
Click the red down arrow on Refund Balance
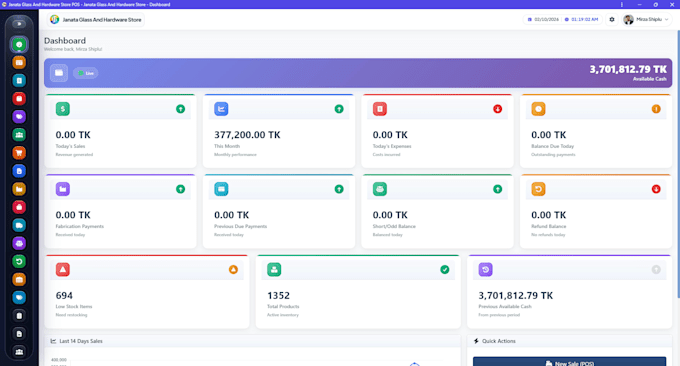point(656,189)
